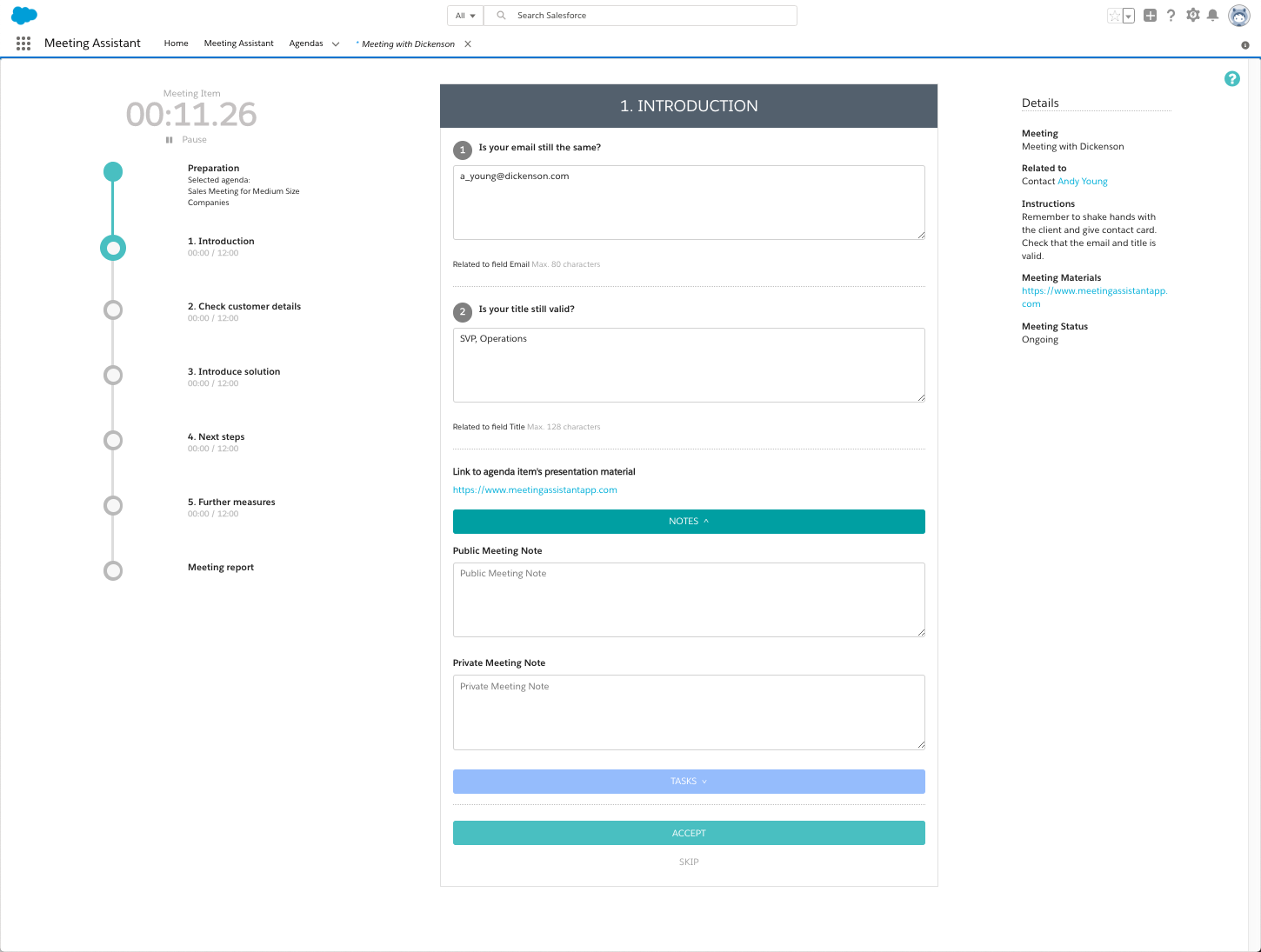This screenshot has width=1261, height=952.
Task: Click the 'Is your email still the same?' question
Action: (x=540, y=148)
